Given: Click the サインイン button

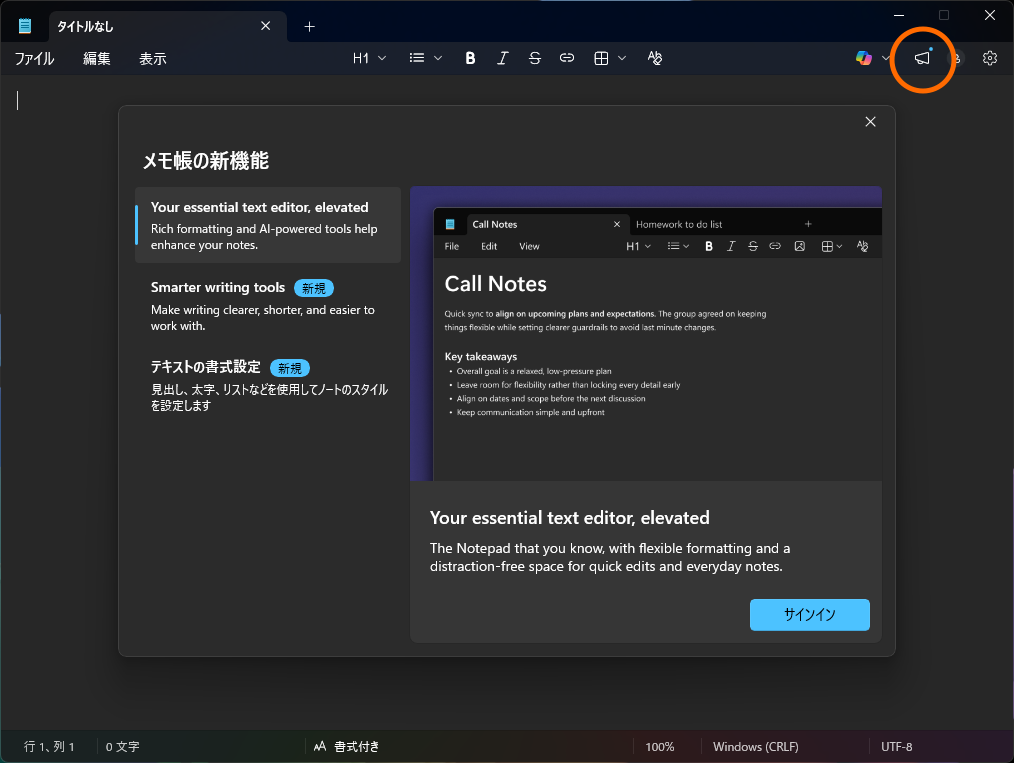Looking at the screenshot, I should pyautogui.click(x=810, y=614).
